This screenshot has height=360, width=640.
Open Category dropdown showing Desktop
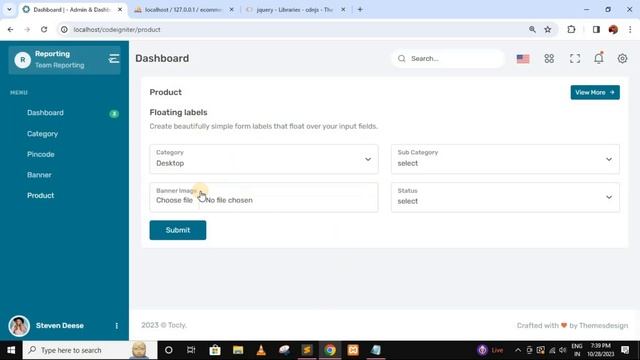click(x=264, y=159)
